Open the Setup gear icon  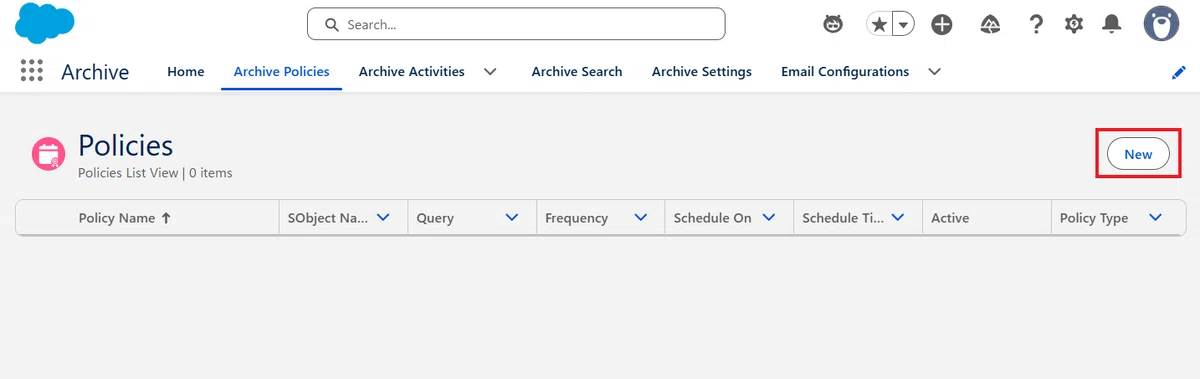click(x=1074, y=24)
